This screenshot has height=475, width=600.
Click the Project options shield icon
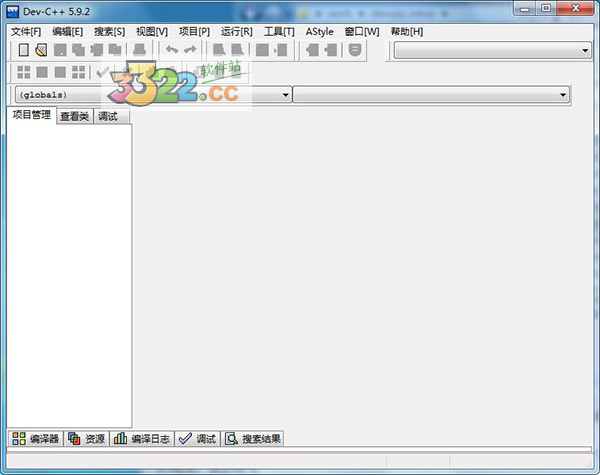click(x=355, y=50)
